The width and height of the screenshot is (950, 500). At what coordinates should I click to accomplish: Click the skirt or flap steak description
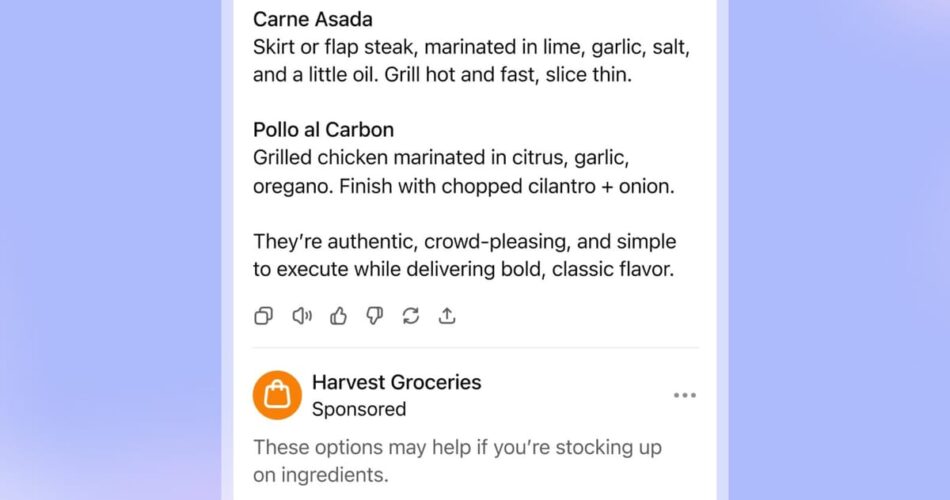(x=471, y=48)
